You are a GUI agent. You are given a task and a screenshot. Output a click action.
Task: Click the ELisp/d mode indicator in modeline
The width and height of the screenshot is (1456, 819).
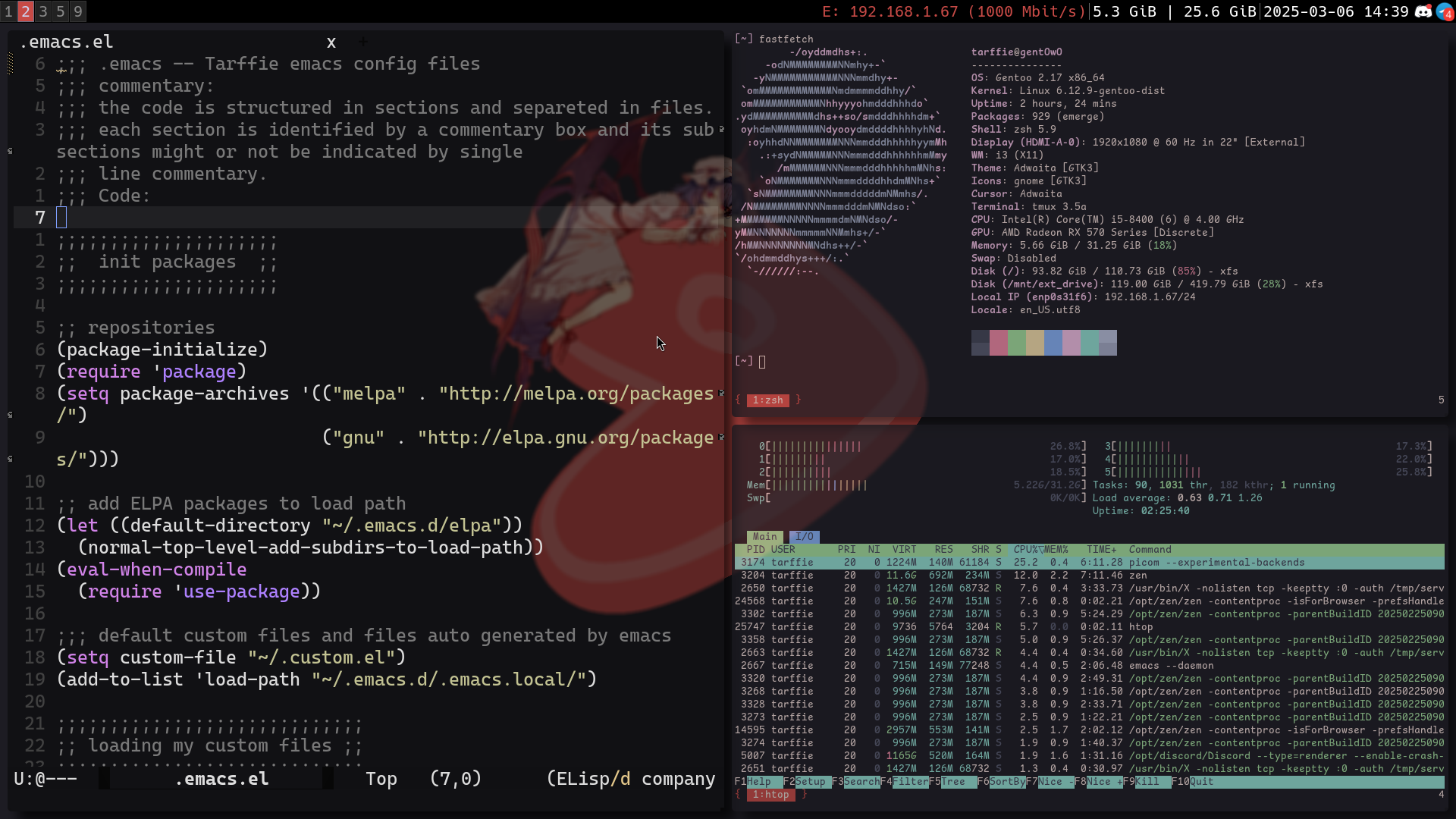pyautogui.click(x=588, y=779)
